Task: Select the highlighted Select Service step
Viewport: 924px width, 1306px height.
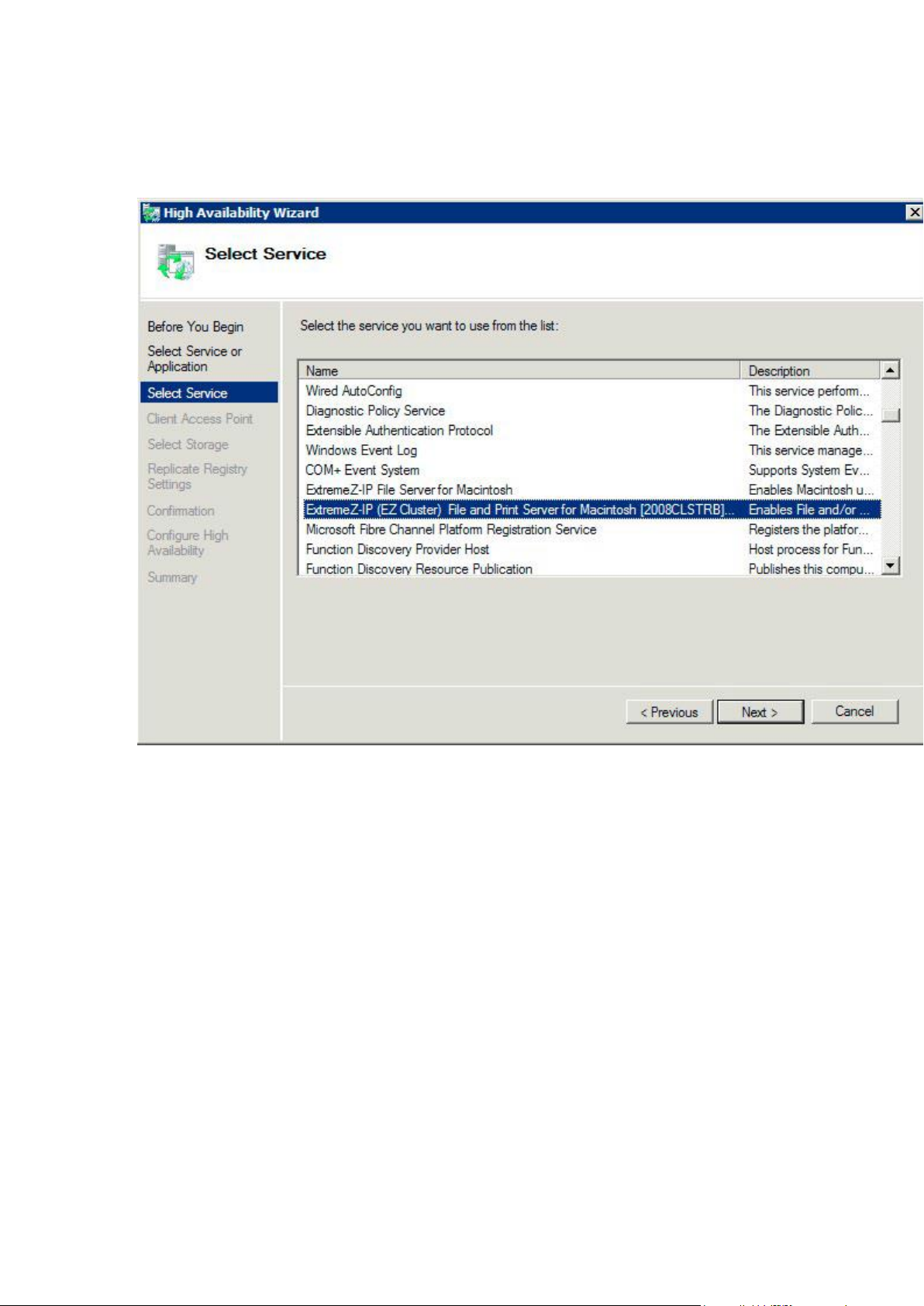Action: click(x=209, y=392)
